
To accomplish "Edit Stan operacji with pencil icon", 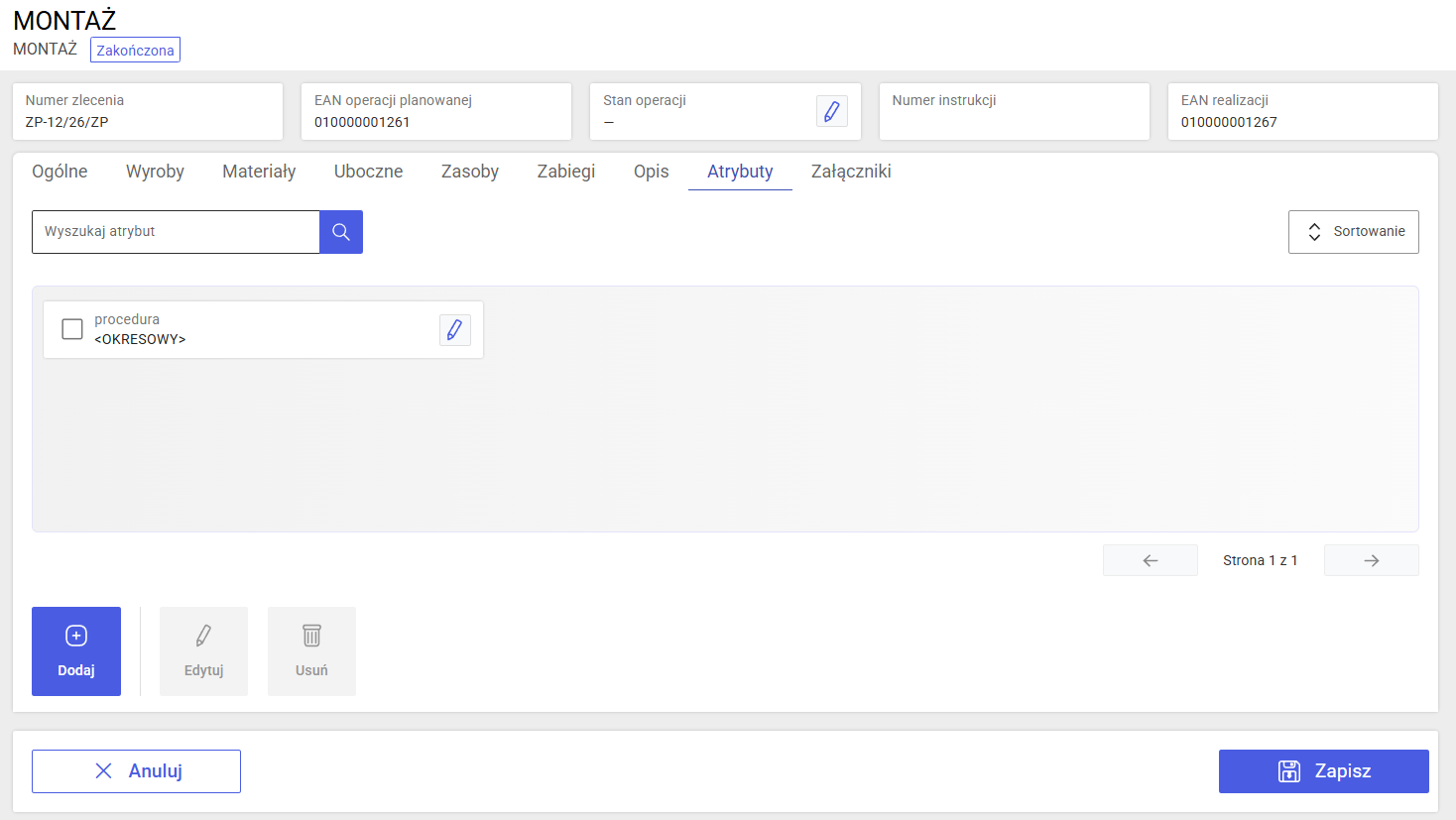I will coord(832,111).
